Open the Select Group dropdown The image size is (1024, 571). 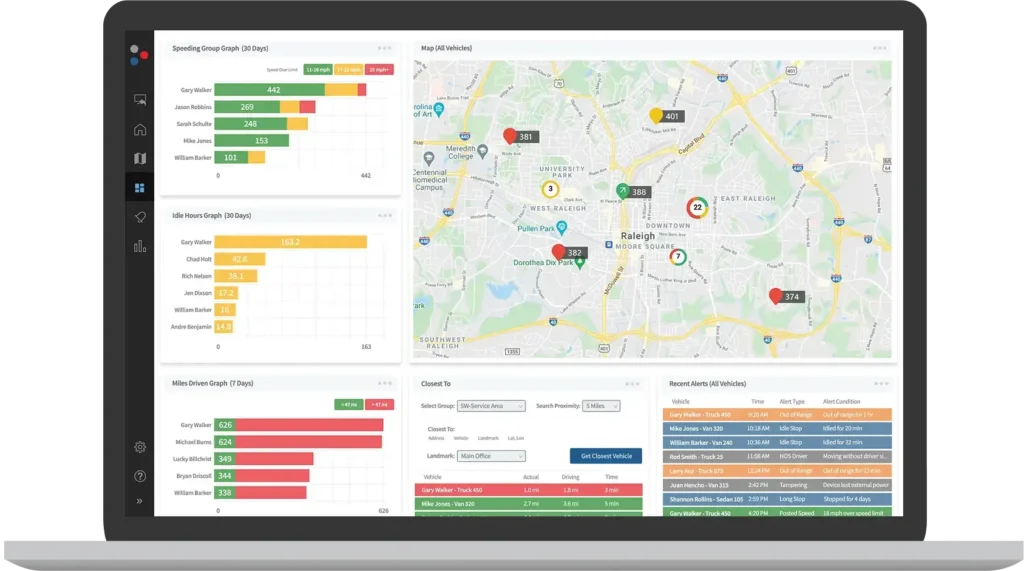(x=491, y=406)
